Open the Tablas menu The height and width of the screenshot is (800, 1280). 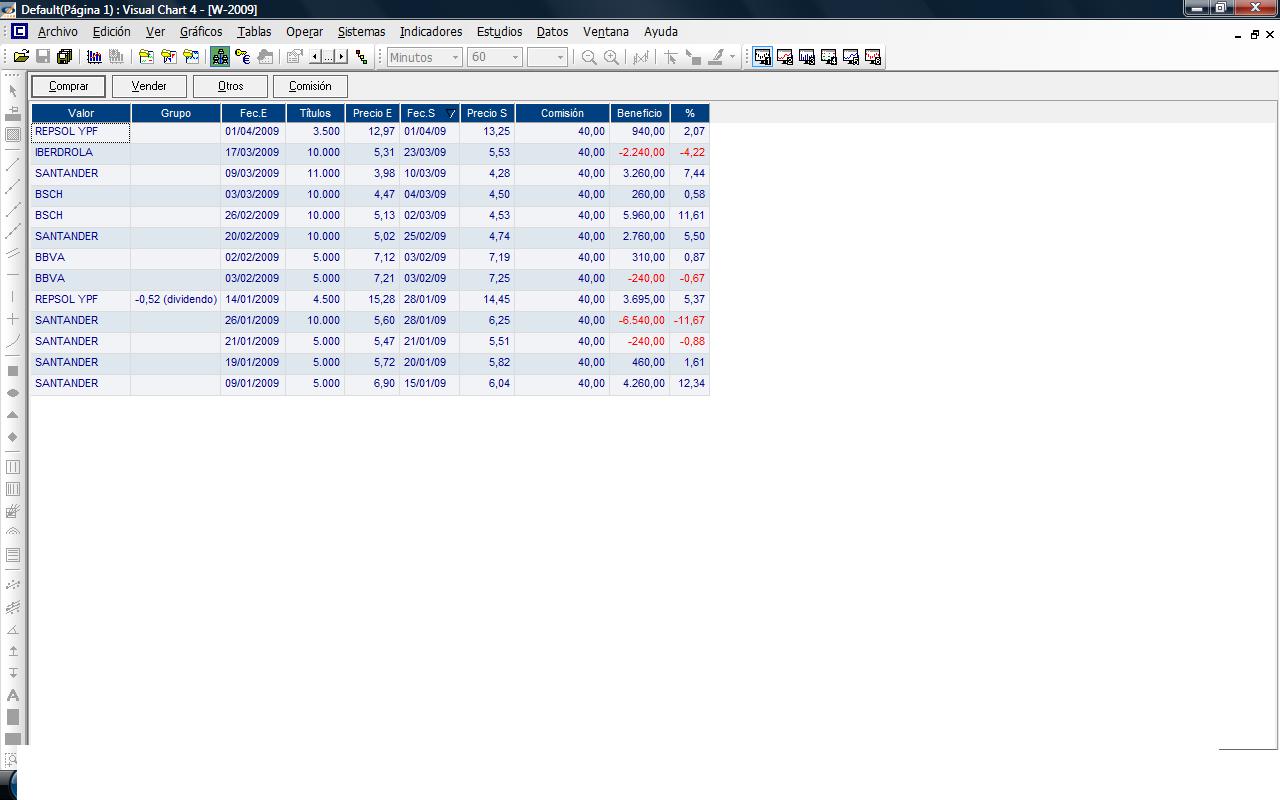click(x=254, y=31)
